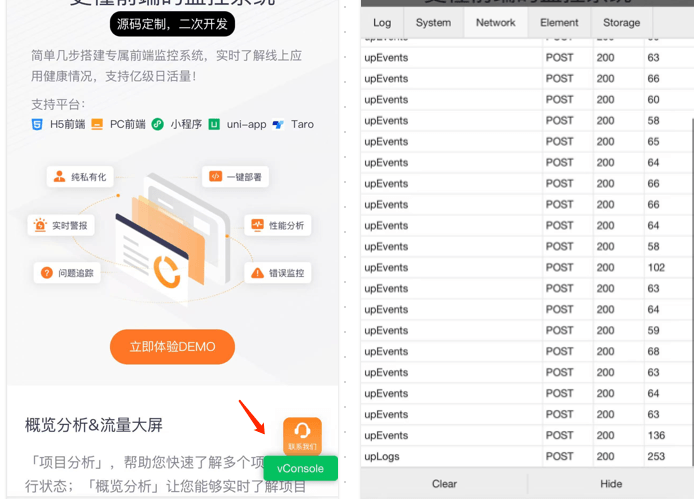Switch to the System tab

433,23
